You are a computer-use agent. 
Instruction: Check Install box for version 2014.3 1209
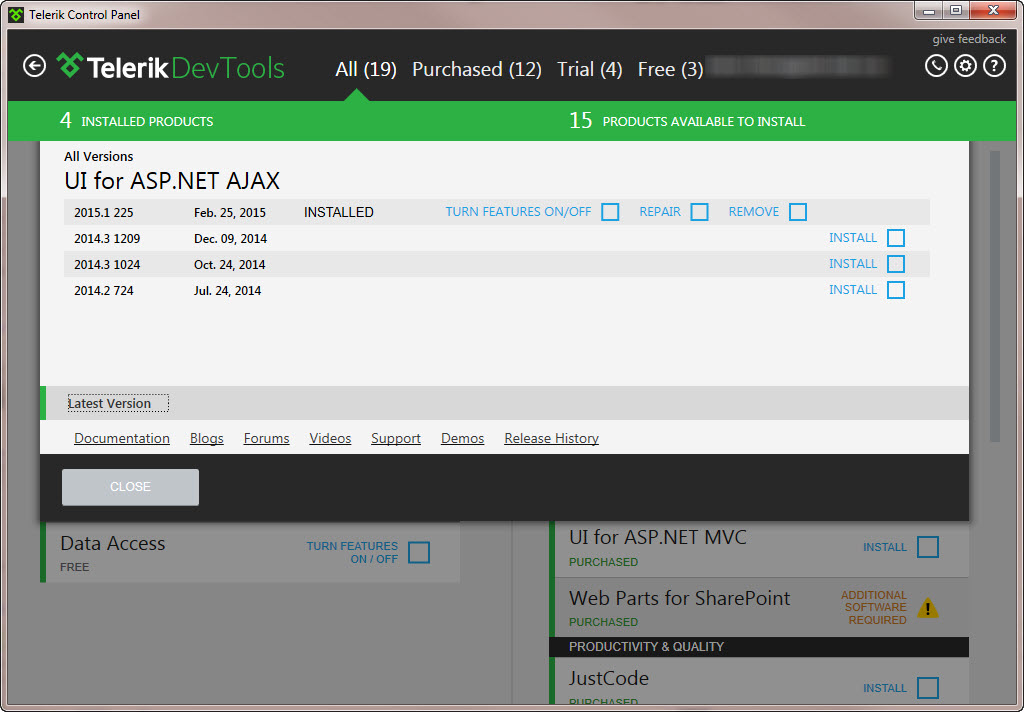pos(895,238)
